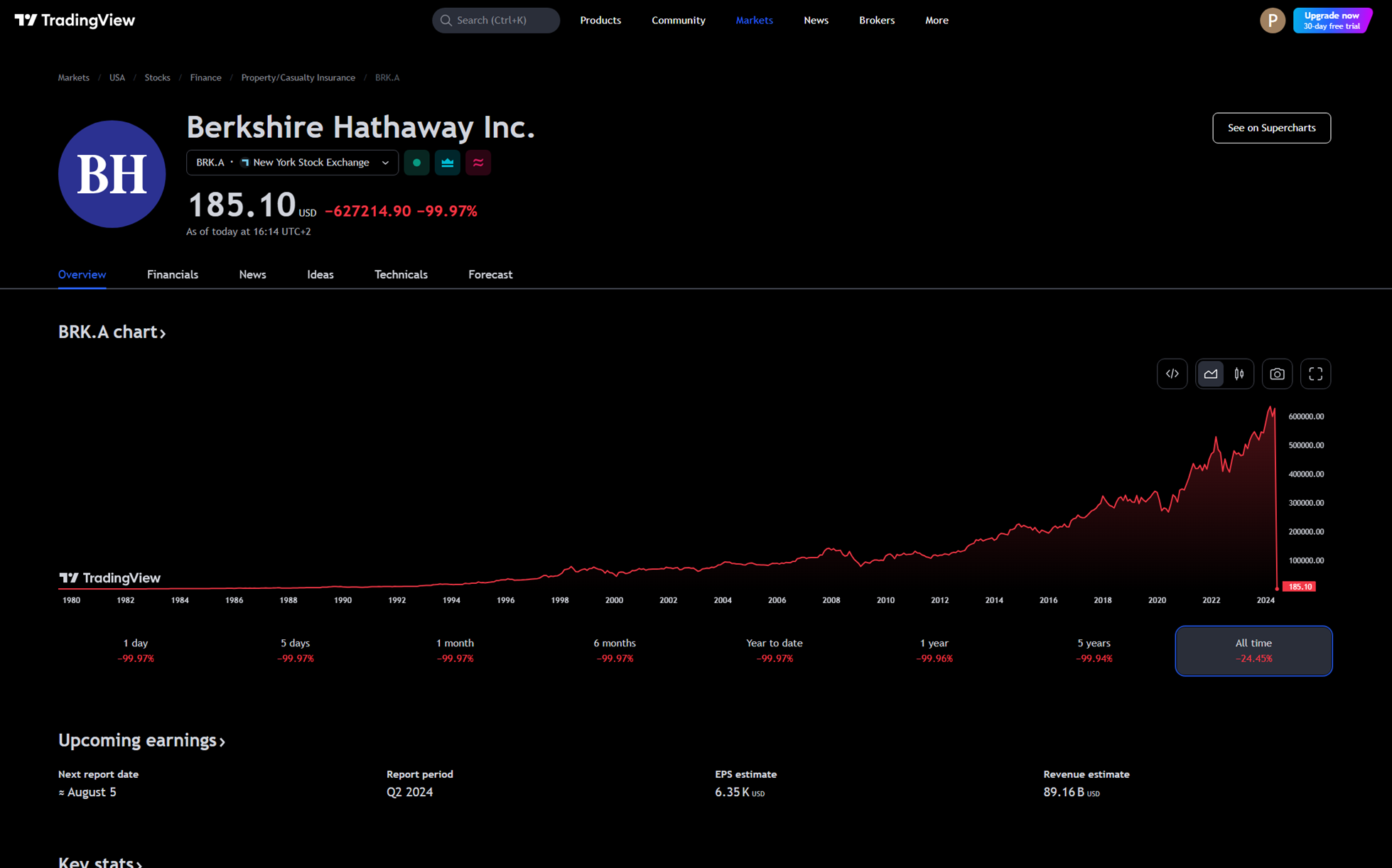Open the BRK.A chart heading link
The image size is (1392, 868).
(x=112, y=332)
